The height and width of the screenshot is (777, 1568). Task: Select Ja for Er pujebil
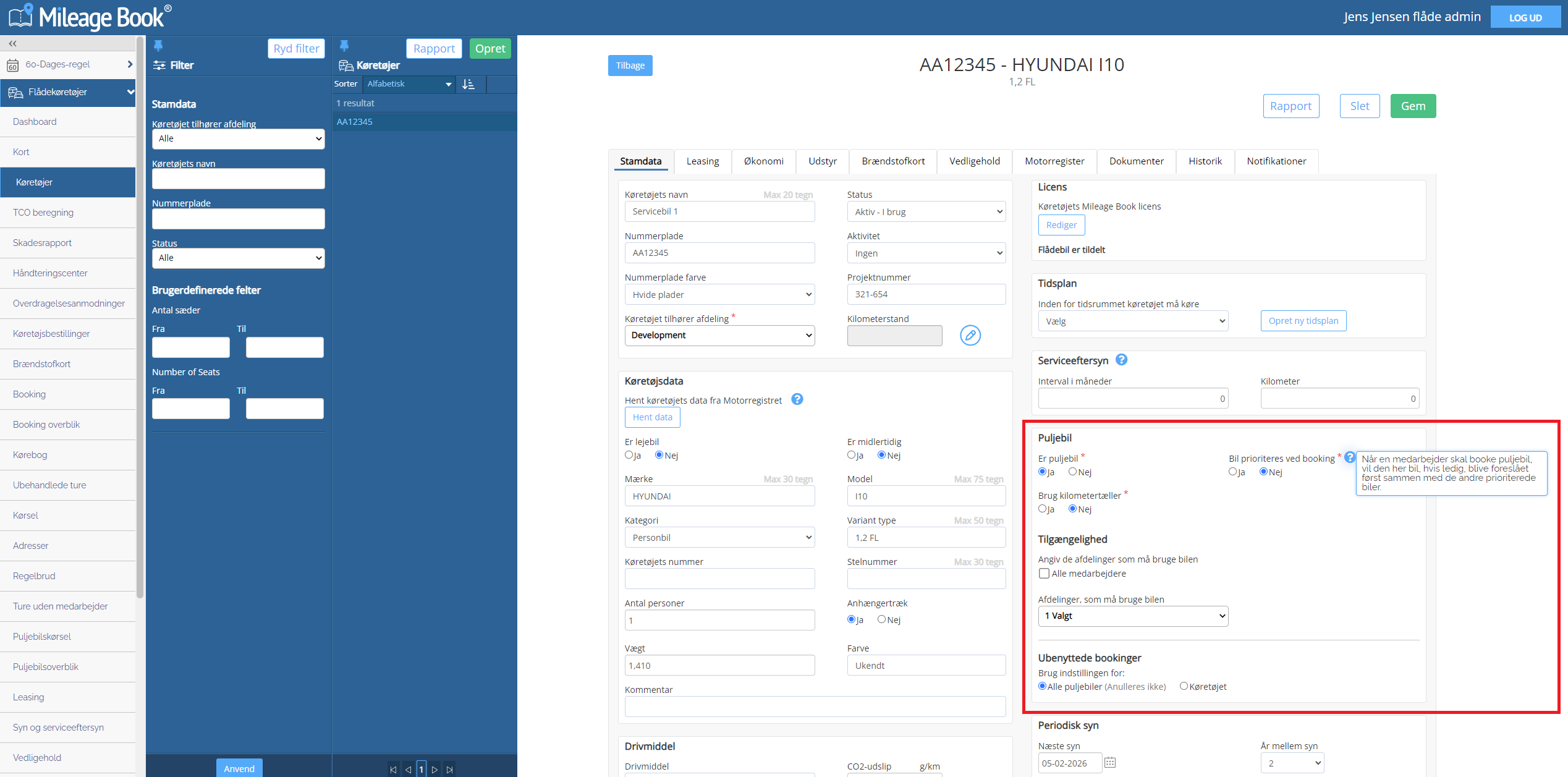pyautogui.click(x=1043, y=472)
